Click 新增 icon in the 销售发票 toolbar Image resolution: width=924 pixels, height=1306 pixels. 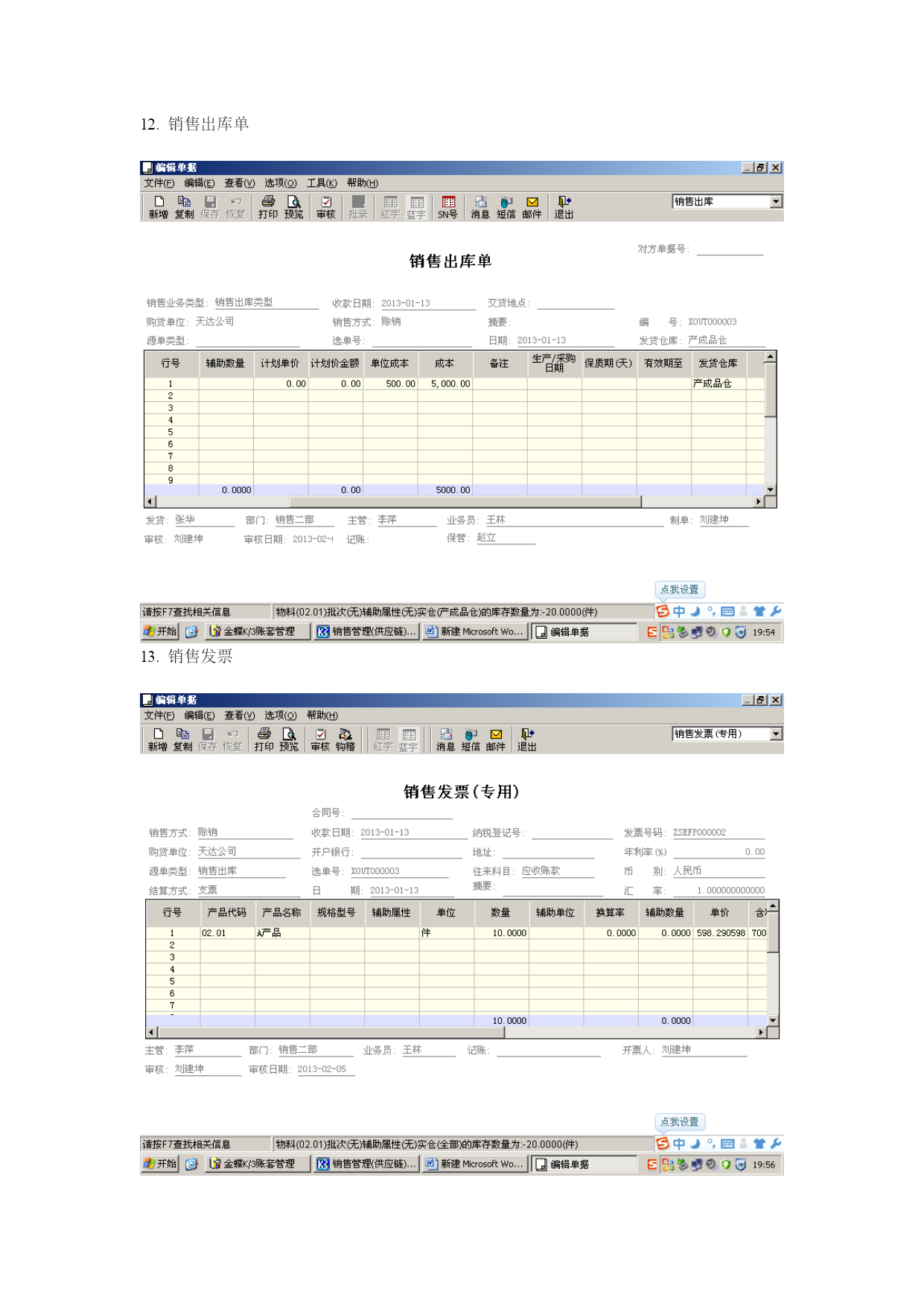[158, 739]
